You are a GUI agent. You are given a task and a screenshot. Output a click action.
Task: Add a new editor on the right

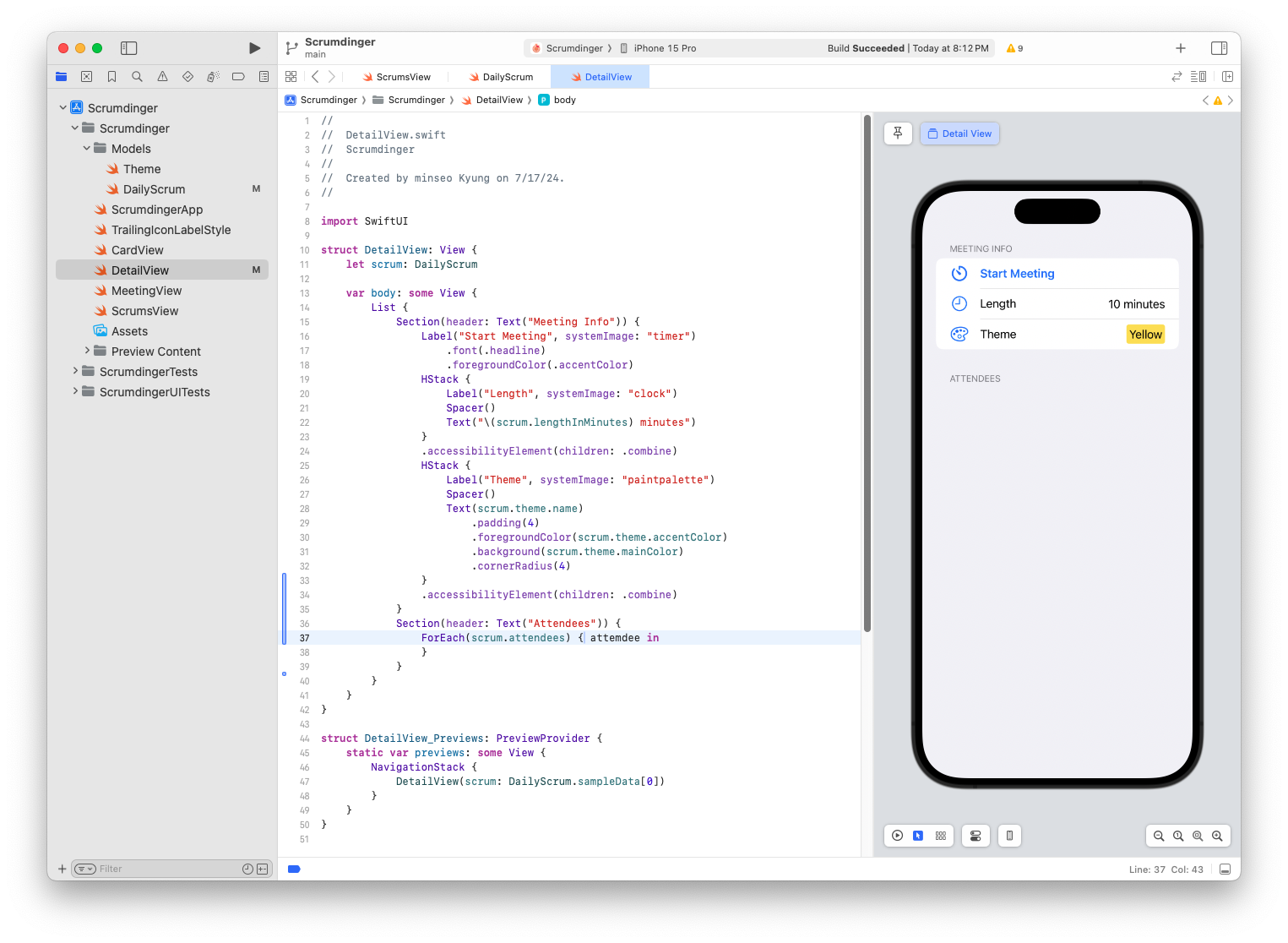pyautogui.click(x=1227, y=77)
